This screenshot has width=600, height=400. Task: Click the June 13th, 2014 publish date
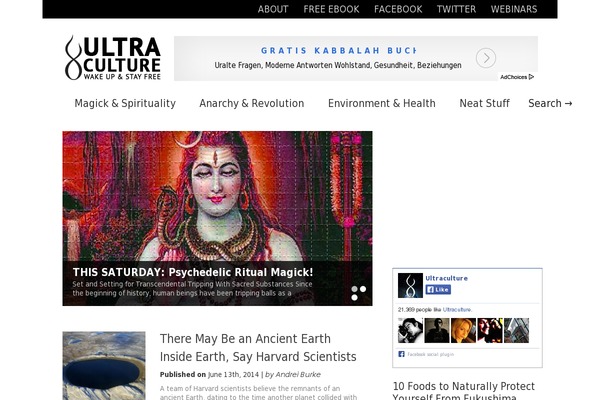pyautogui.click(x=233, y=374)
